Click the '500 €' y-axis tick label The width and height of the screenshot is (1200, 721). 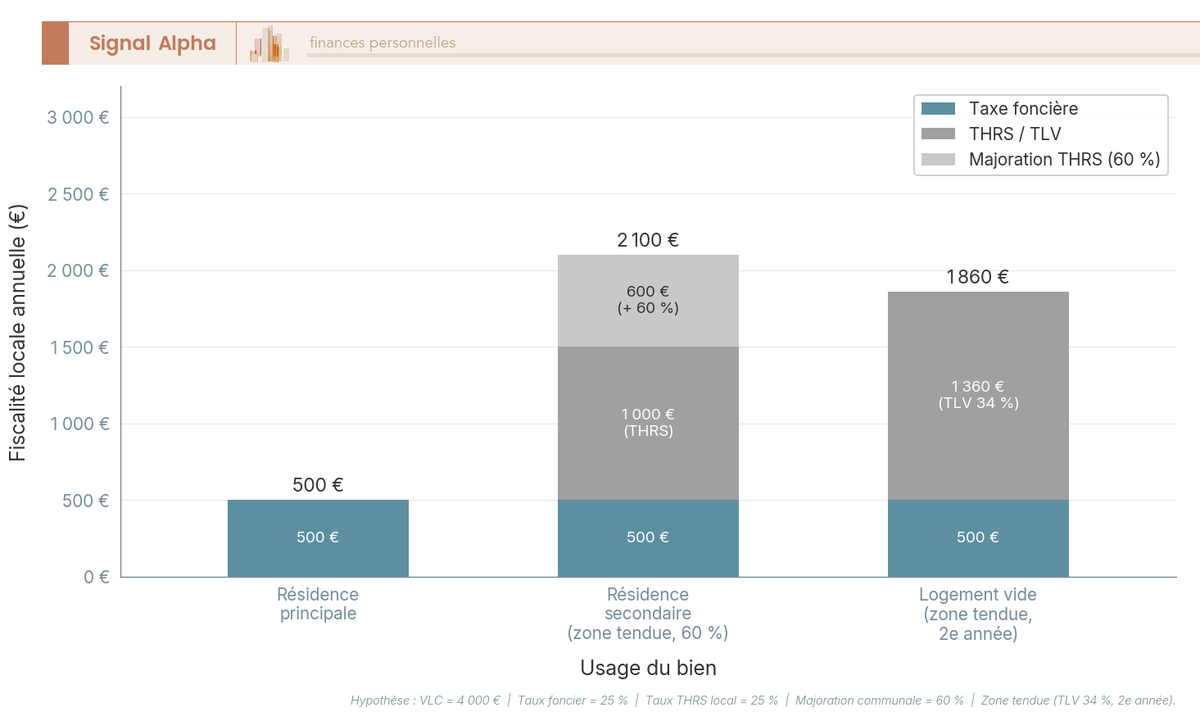[x=86, y=501]
